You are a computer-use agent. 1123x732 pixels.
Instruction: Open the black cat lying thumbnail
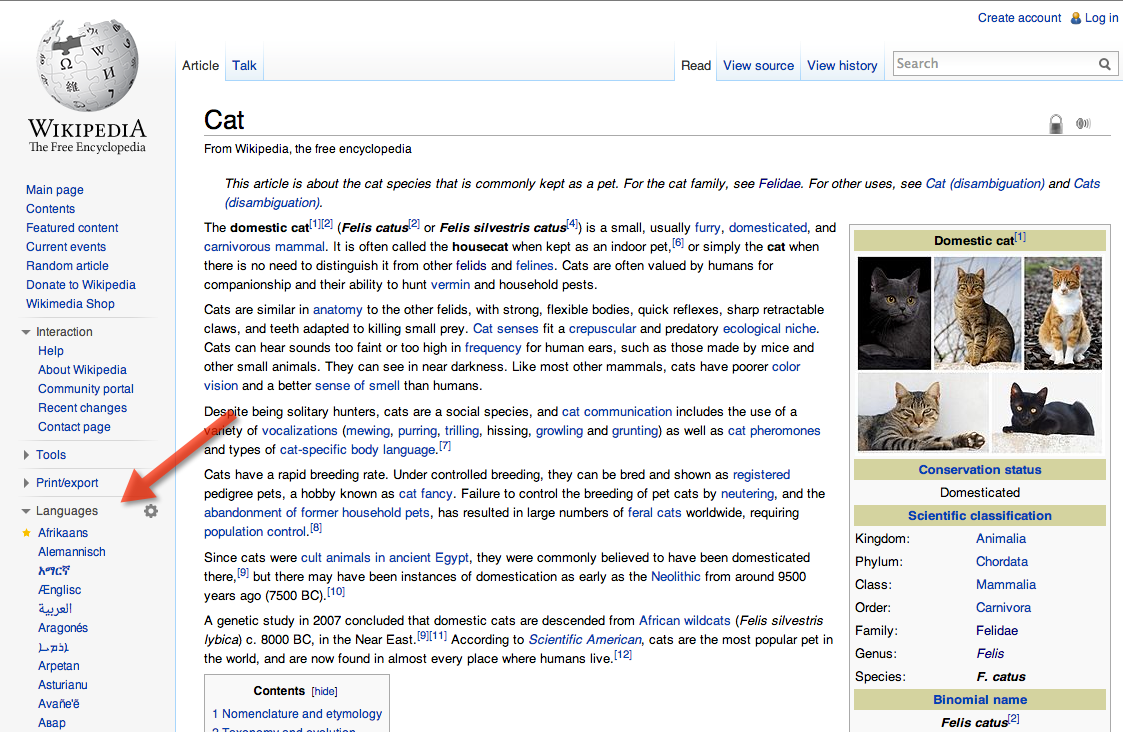1046,413
